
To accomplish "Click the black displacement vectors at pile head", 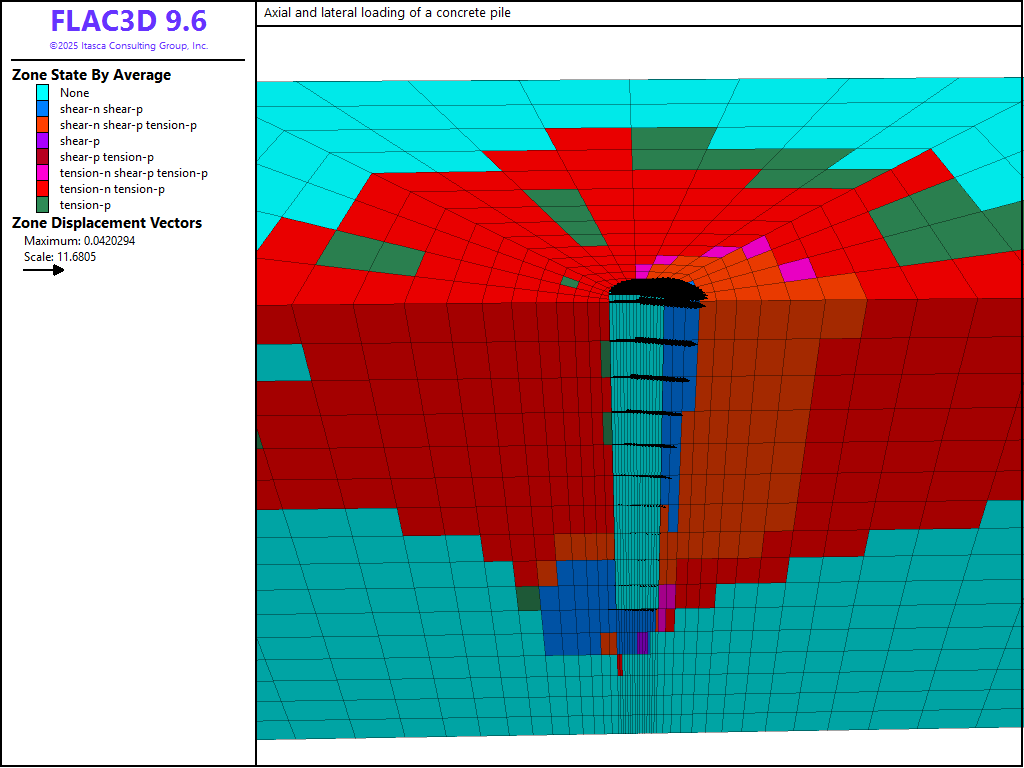I will click(x=655, y=290).
